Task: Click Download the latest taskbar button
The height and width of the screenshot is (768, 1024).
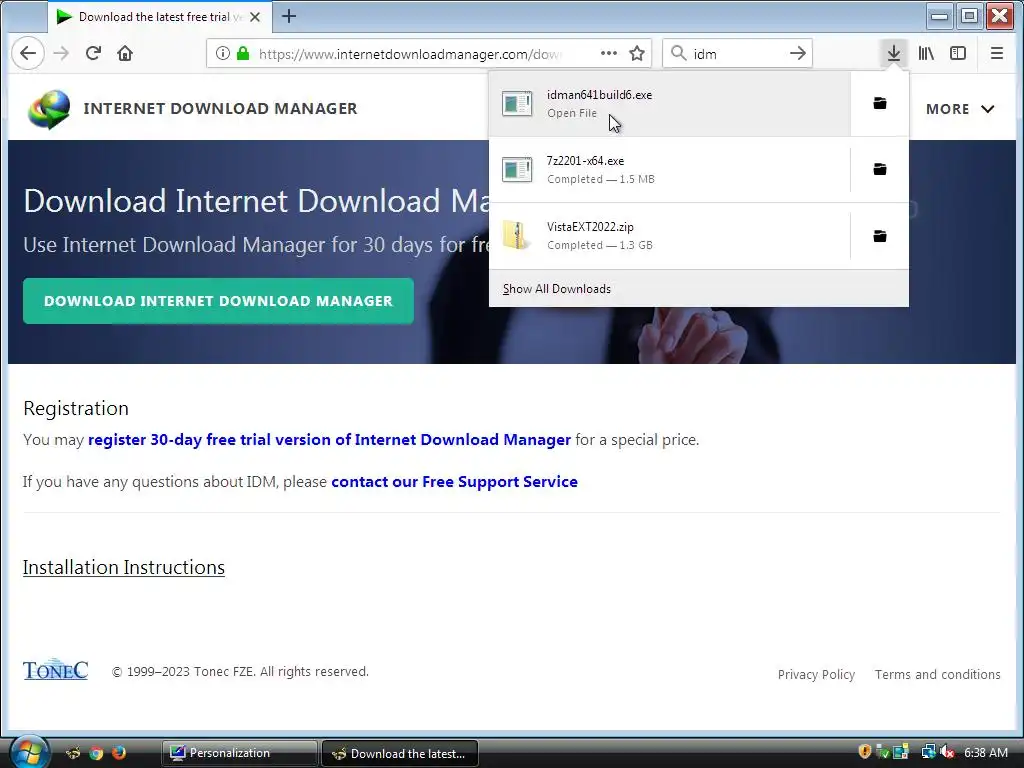Action: click(400, 753)
